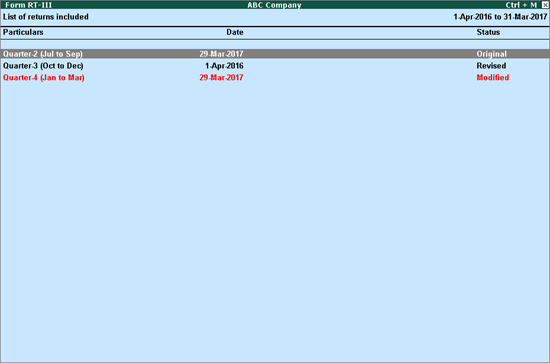Close the Form RT-III window
This screenshot has height=363, width=550.
545,5
